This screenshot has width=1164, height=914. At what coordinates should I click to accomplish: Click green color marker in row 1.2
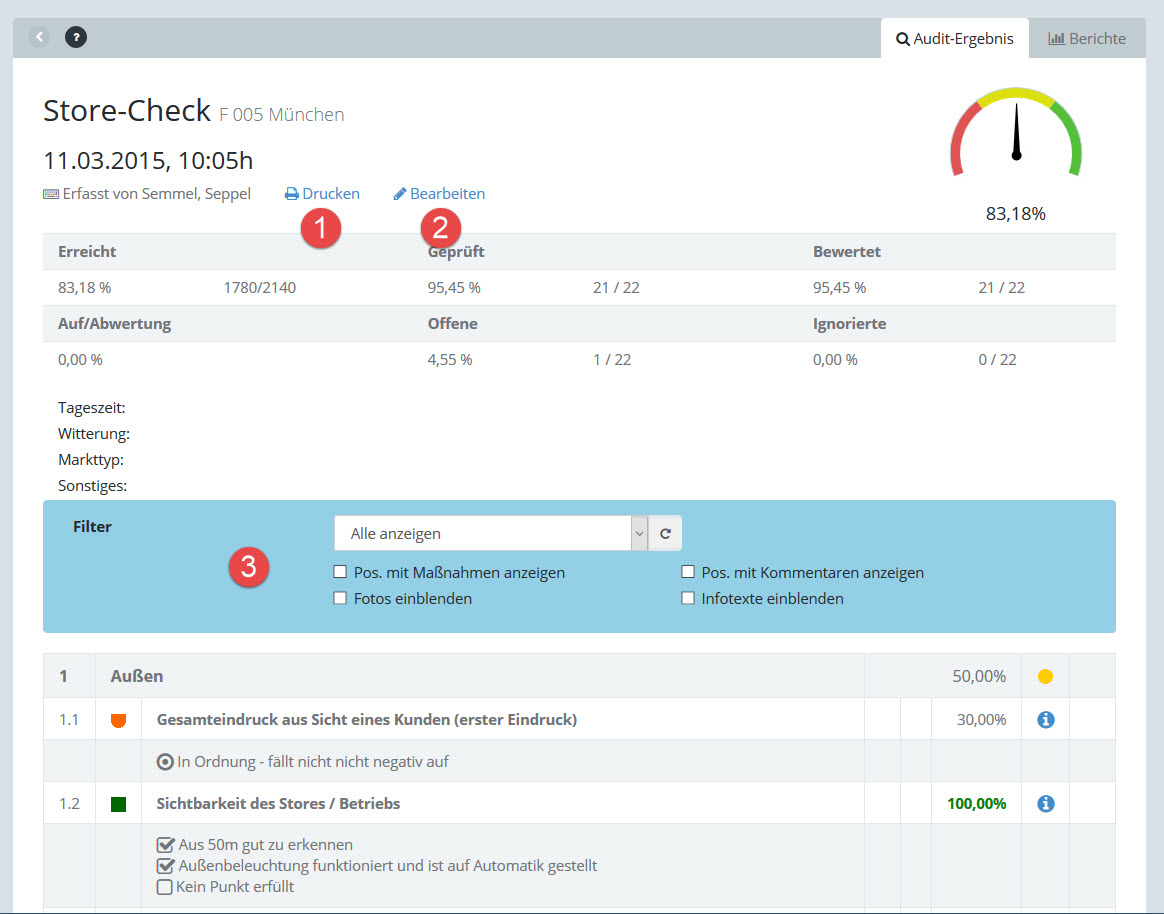(118, 804)
